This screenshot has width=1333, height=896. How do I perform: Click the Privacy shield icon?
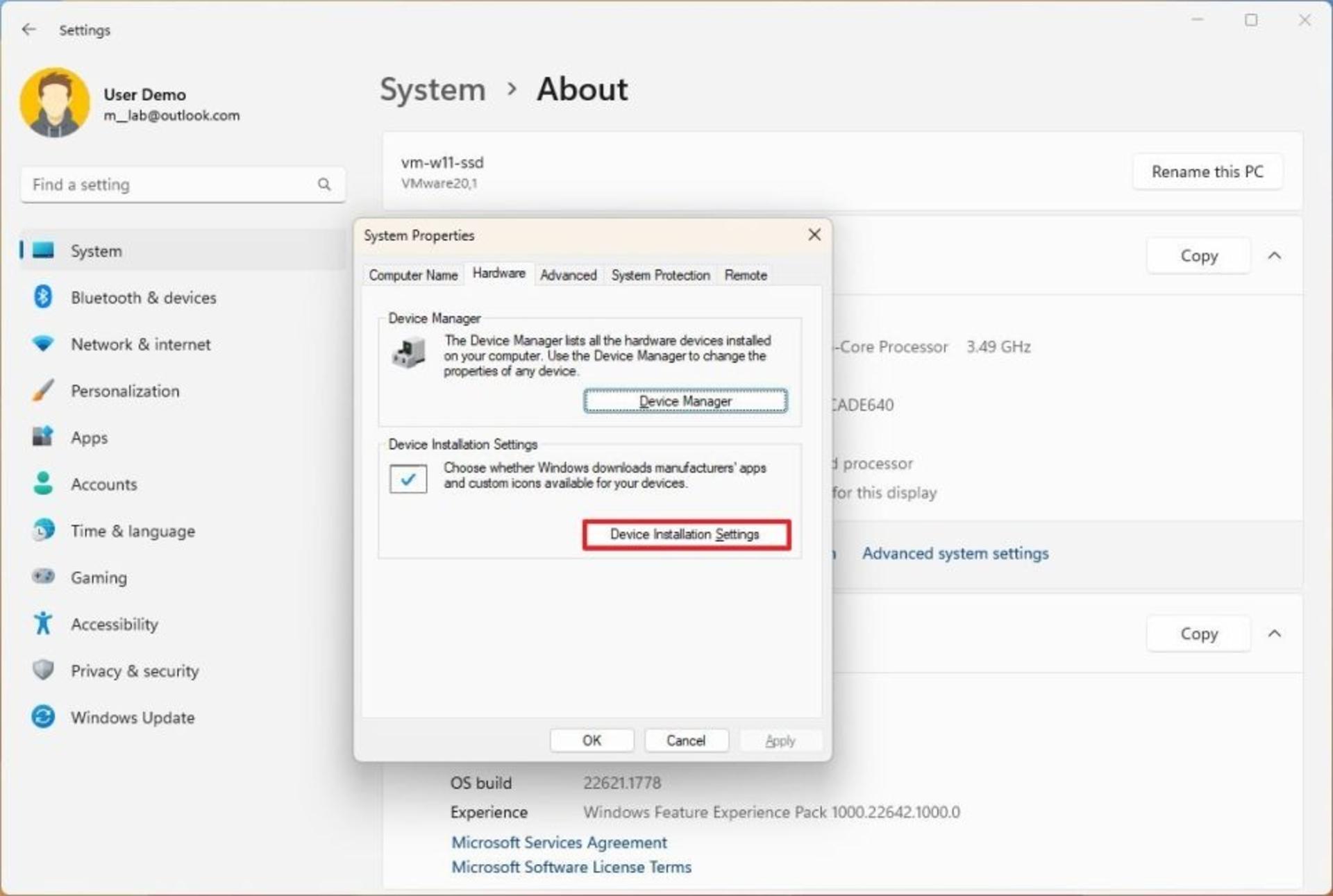[43, 670]
